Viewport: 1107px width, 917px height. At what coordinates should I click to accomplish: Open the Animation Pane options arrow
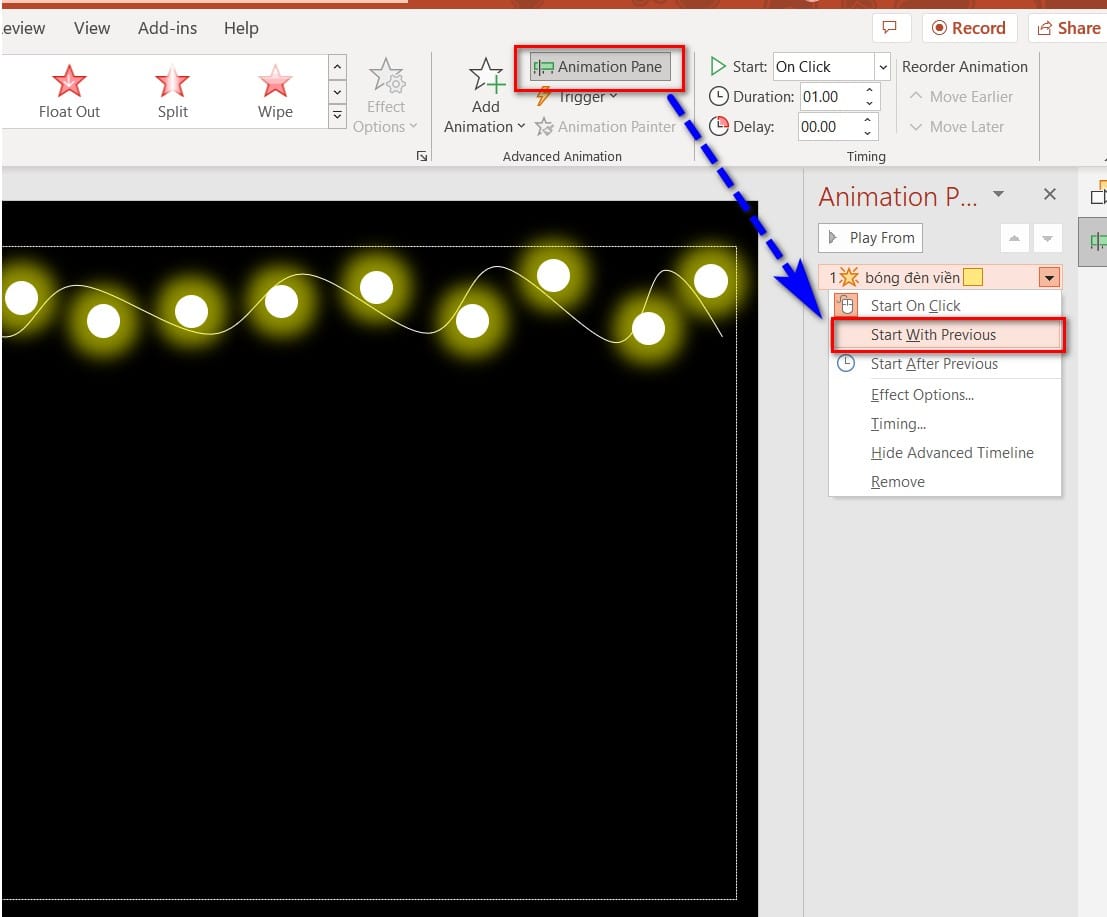998,193
